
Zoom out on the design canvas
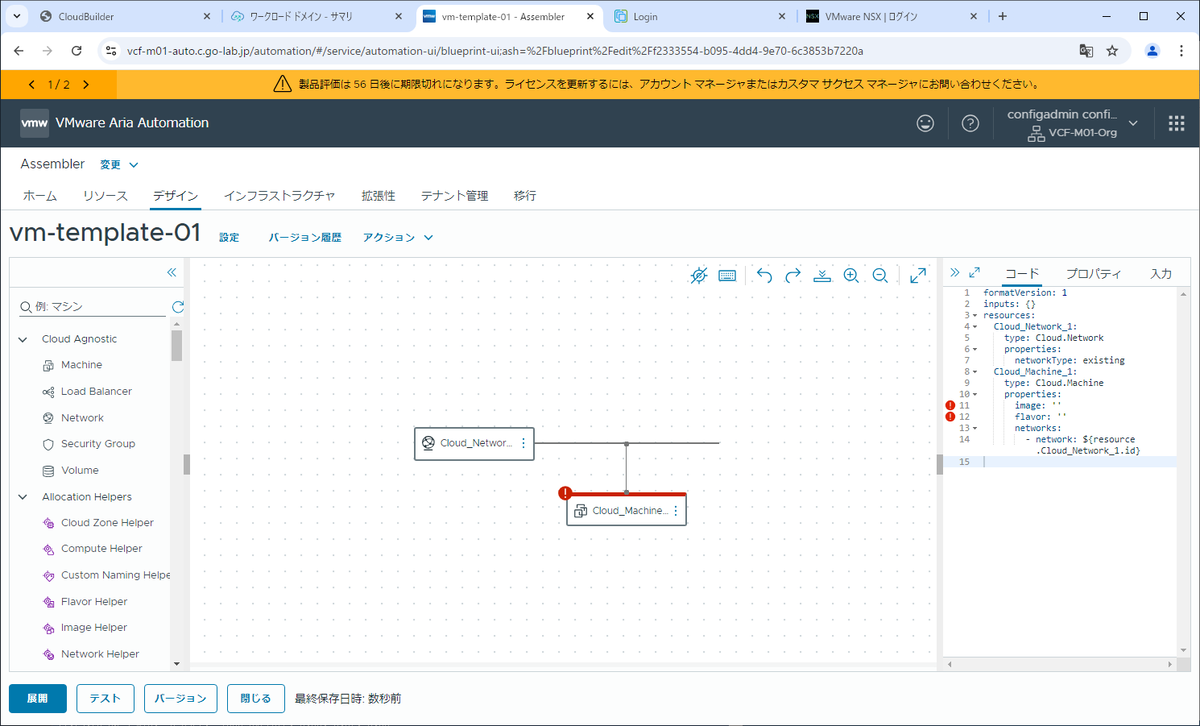[880, 275]
